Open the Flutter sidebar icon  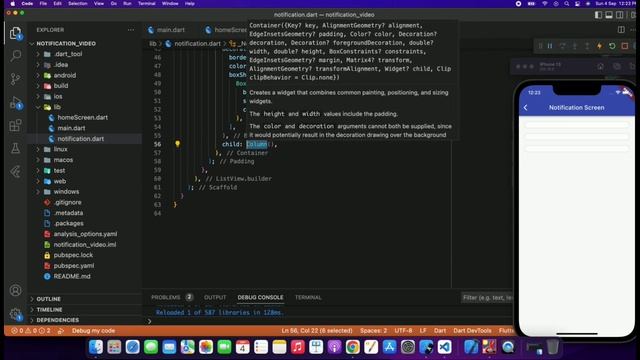(x=16, y=172)
